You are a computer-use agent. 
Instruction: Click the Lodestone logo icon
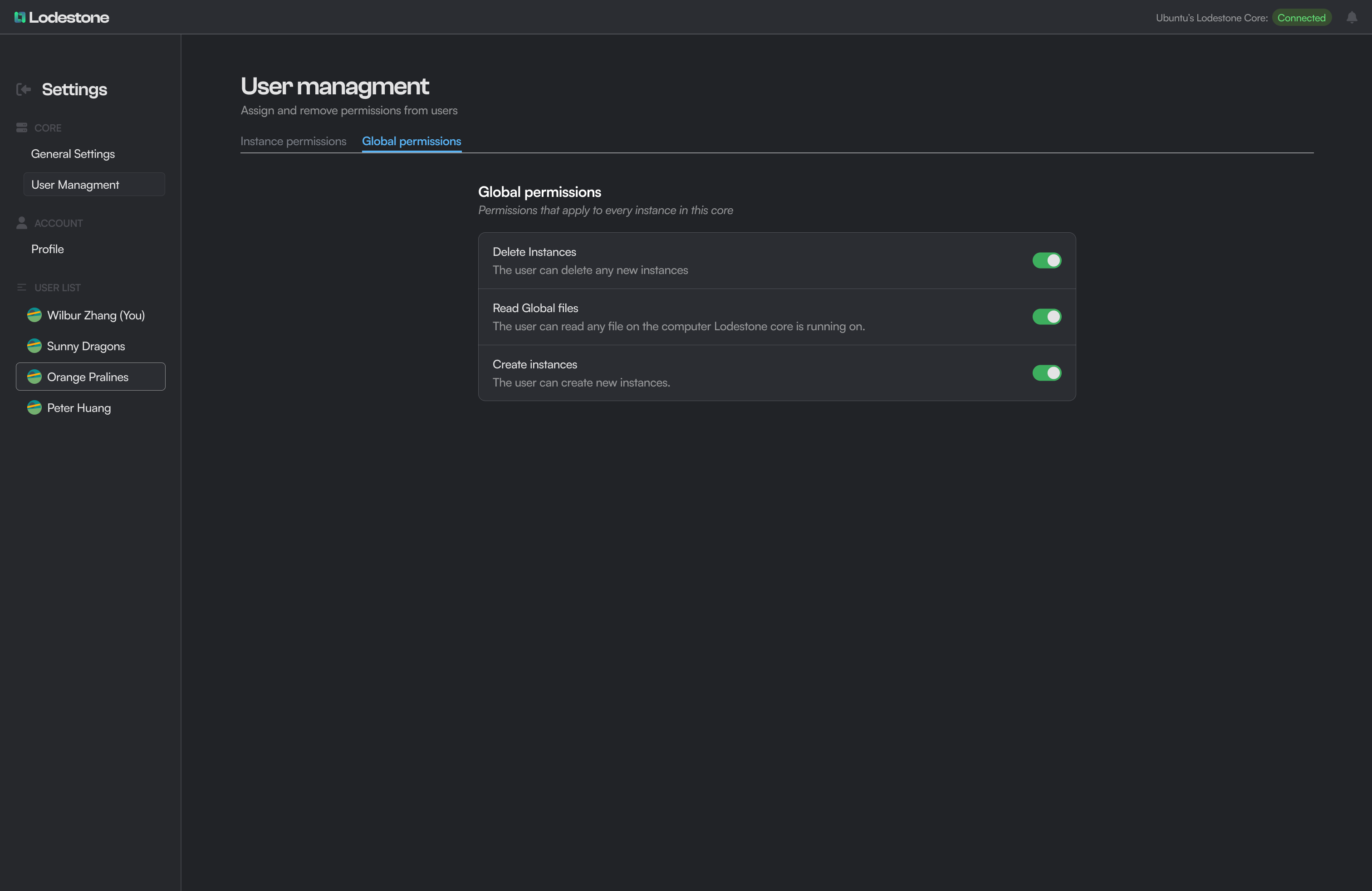(20, 17)
